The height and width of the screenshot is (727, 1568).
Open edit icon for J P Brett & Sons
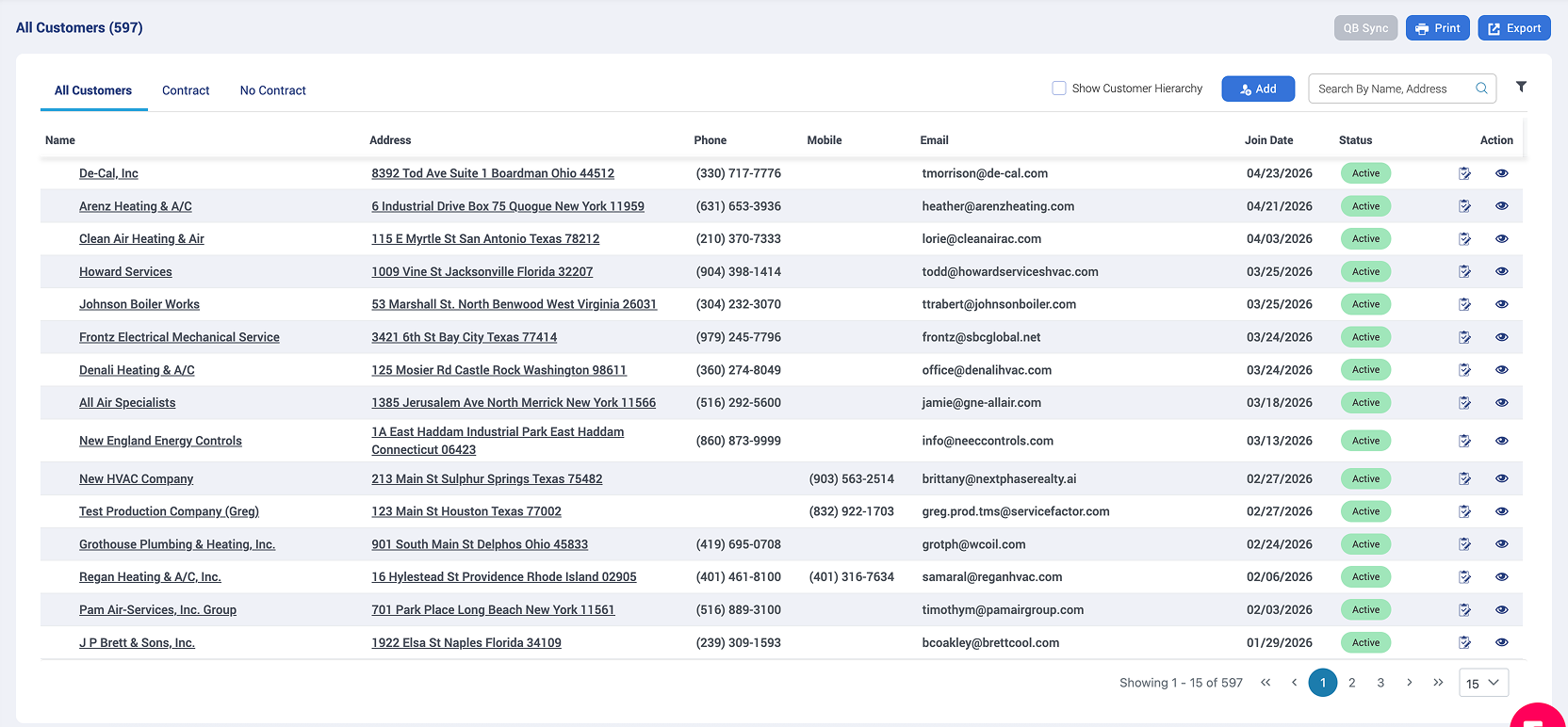coord(1464,643)
